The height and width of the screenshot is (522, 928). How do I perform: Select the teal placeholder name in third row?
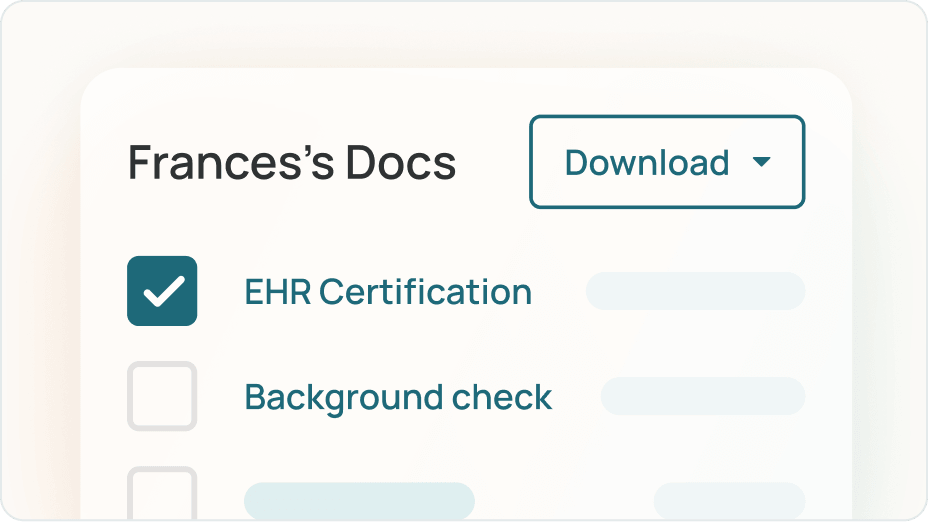pos(359,500)
